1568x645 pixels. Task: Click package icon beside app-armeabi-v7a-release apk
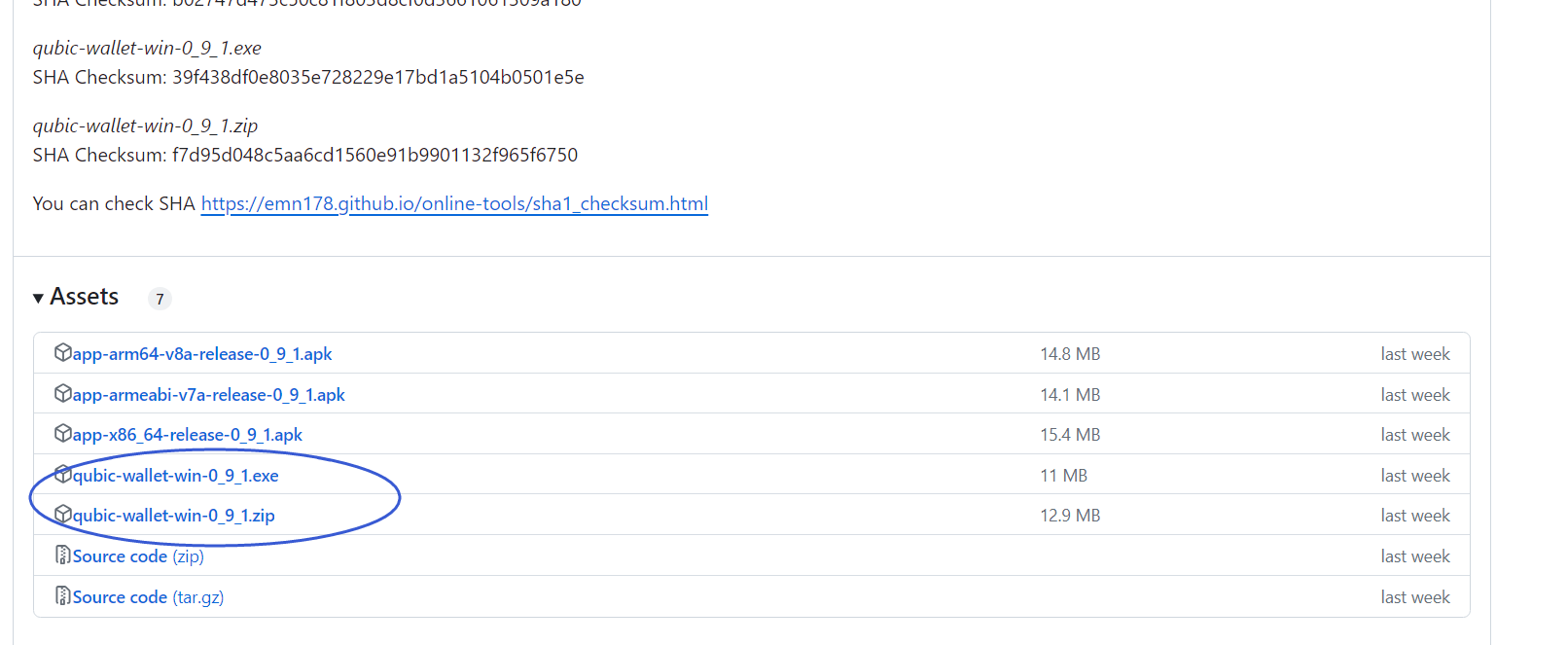63,394
